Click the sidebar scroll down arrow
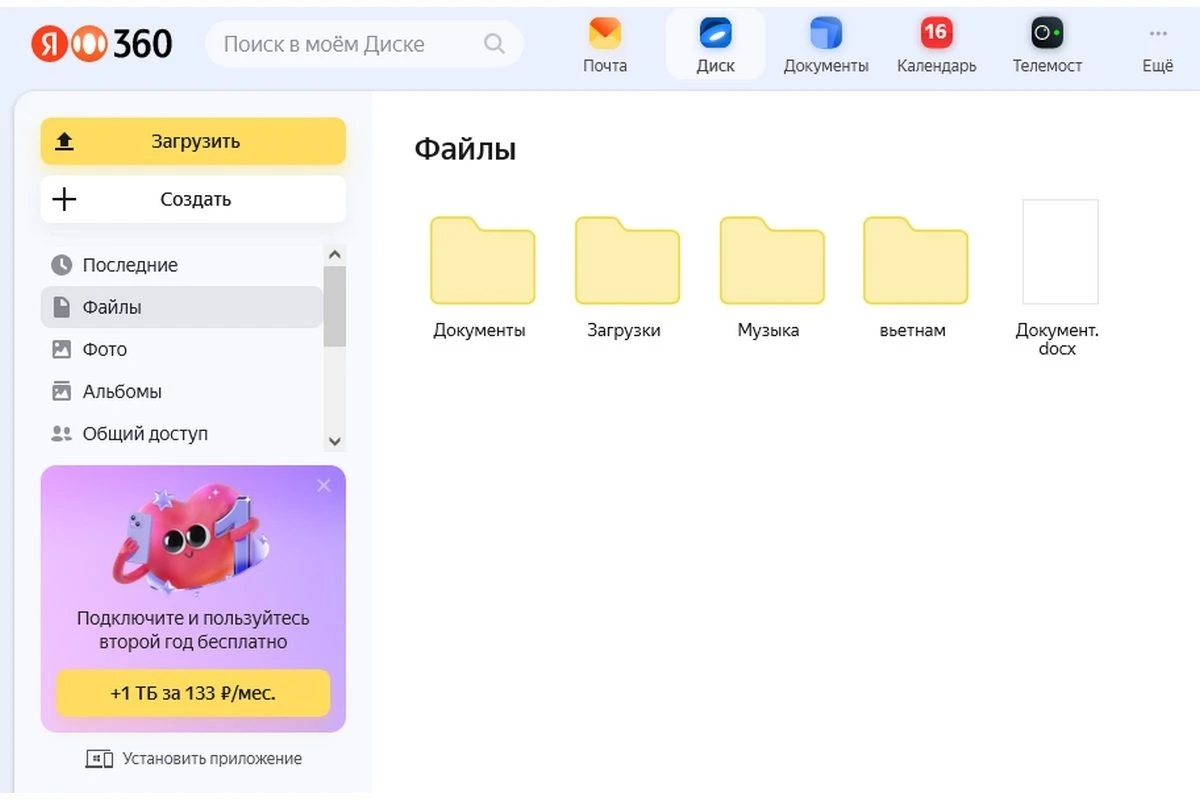Image resolution: width=1200 pixels, height=800 pixels. (x=335, y=441)
